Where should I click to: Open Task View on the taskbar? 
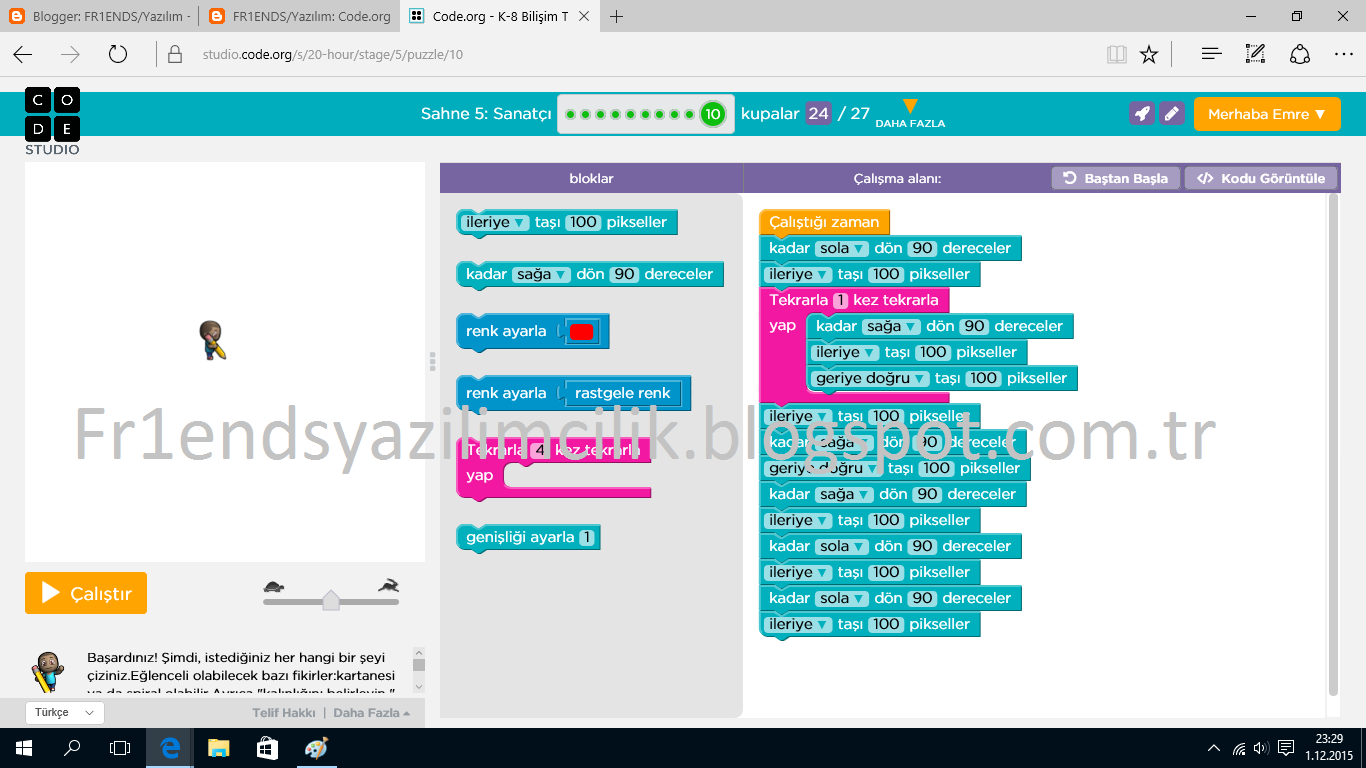point(120,748)
